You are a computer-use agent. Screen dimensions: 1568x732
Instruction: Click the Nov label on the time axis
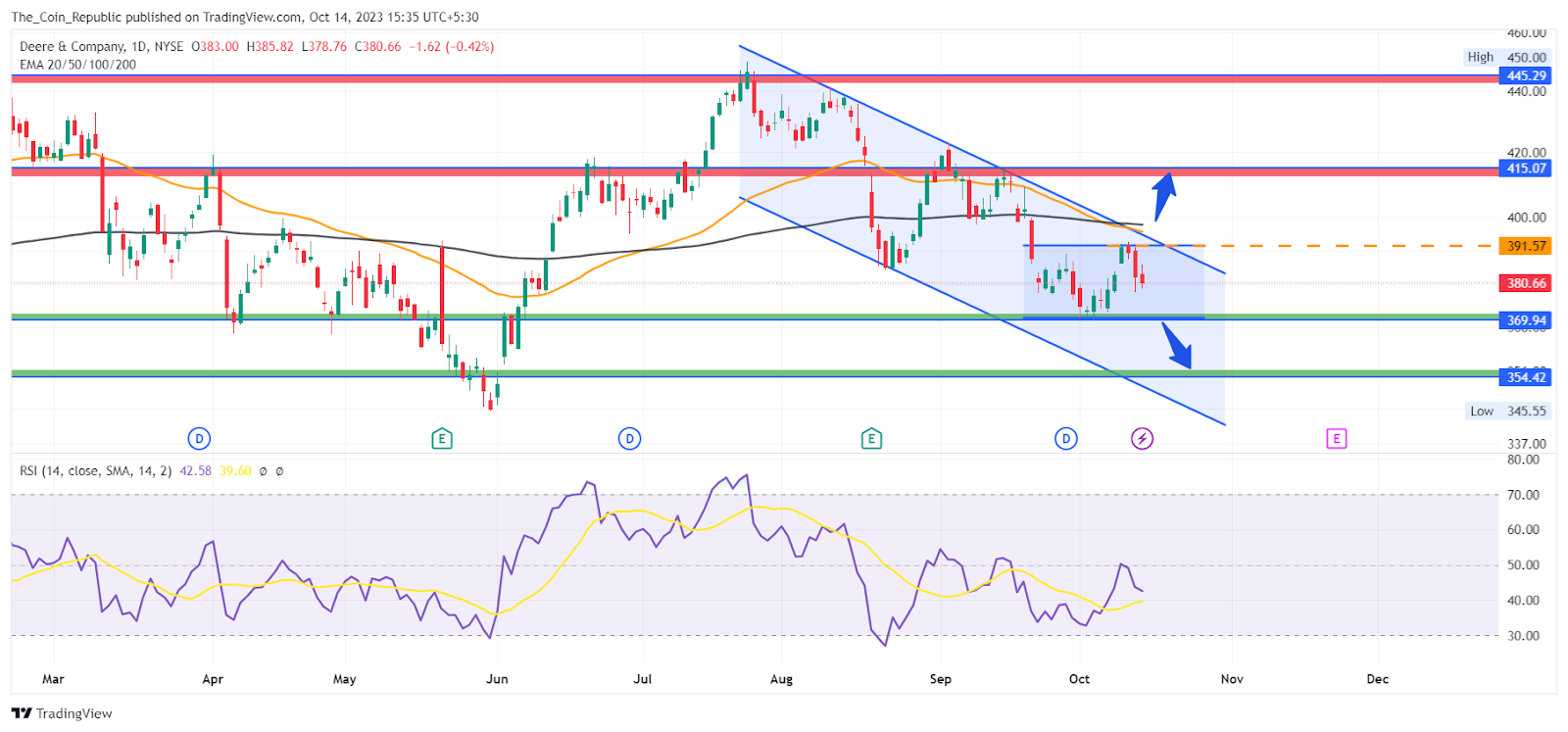point(1232,679)
